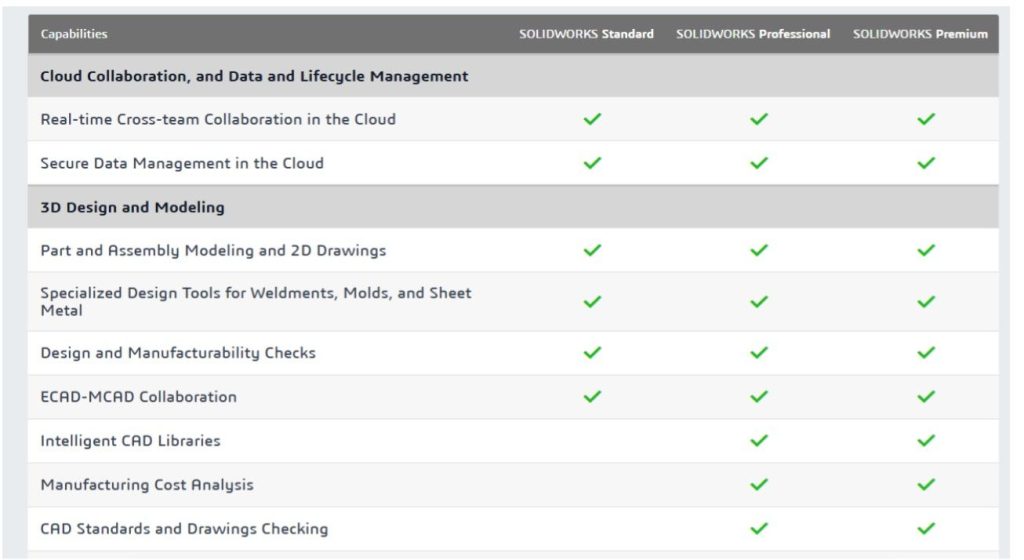The width and height of the screenshot is (1024, 560).
Task: Click the Secure Data Management in the Cloud label
Action: click(182, 163)
